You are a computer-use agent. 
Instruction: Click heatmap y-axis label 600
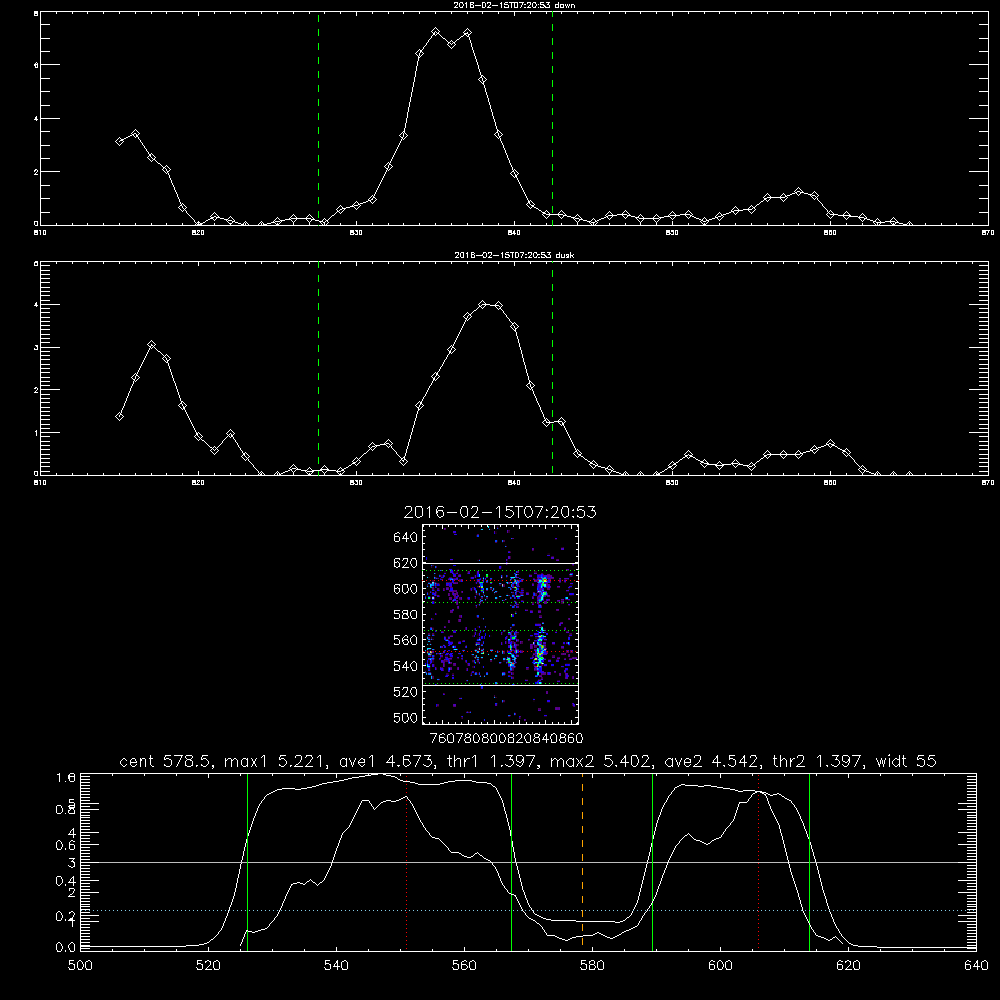click(406, 589)
